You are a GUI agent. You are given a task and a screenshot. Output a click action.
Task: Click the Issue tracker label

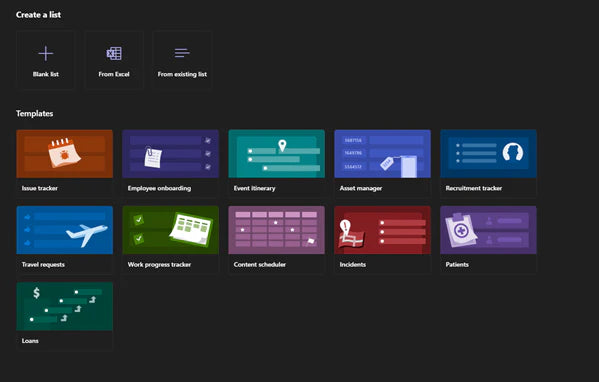click(x=40, y=188)
